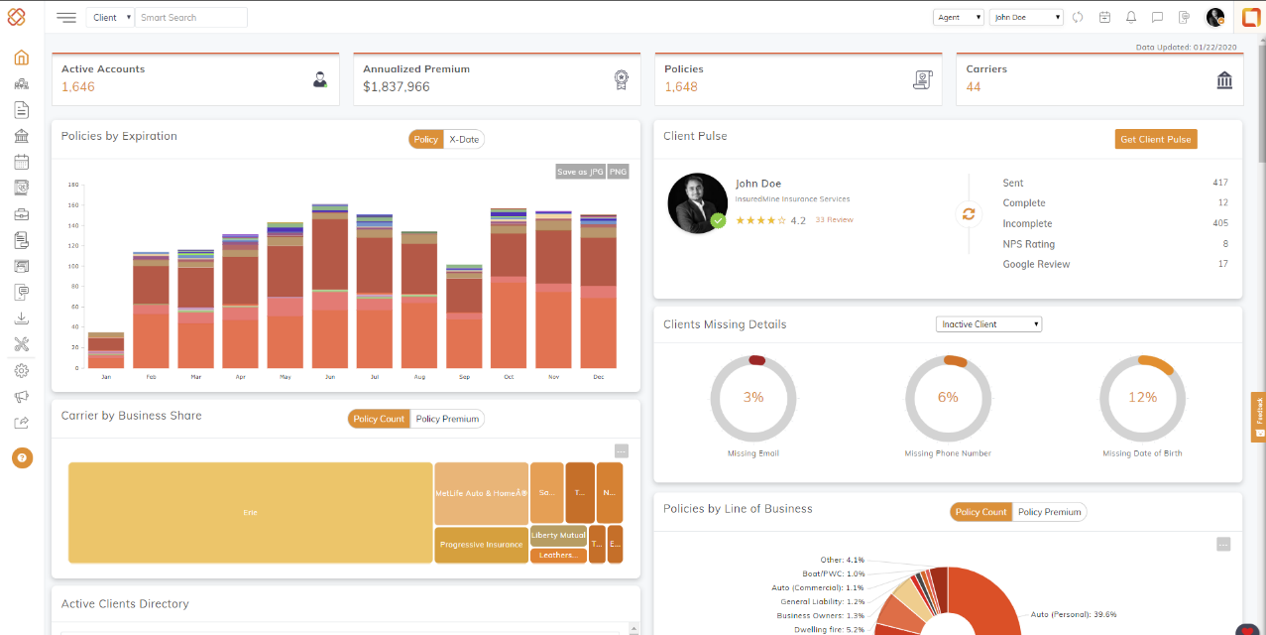
Task: Click the Erie block in carrier treemap
Action: (x=250, y=512)
